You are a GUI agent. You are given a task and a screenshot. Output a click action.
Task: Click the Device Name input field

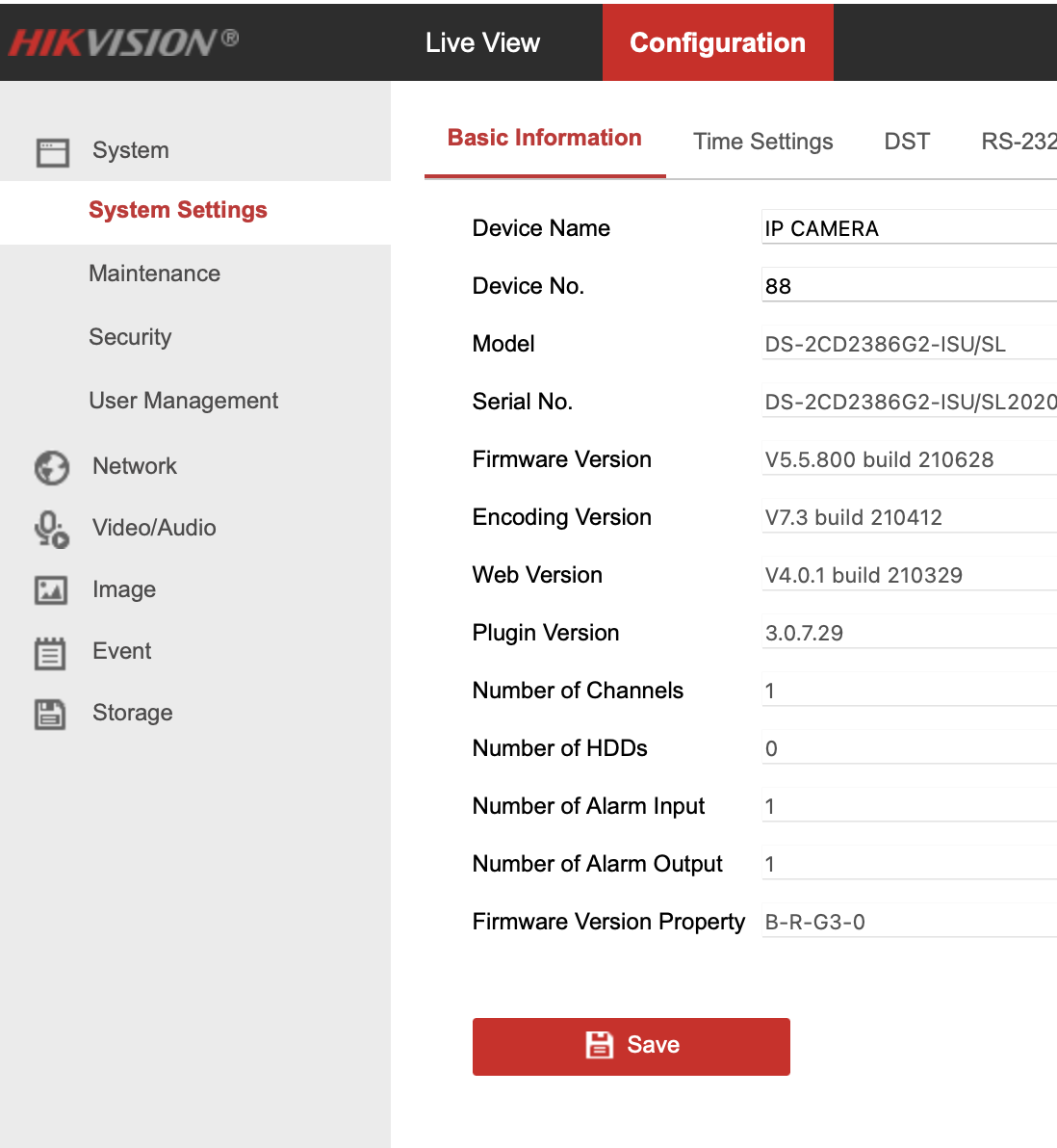click(908, 228)
